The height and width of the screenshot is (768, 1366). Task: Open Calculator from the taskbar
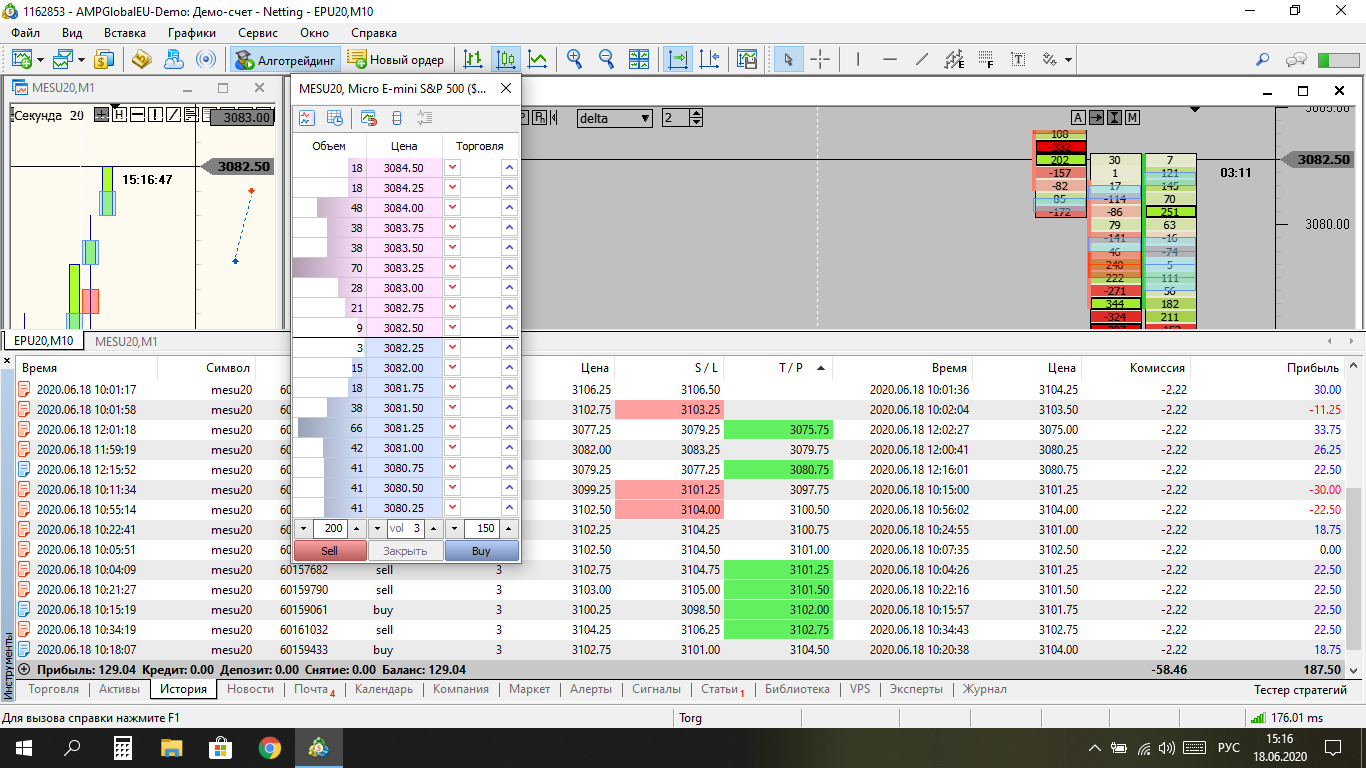coord(124,747)
